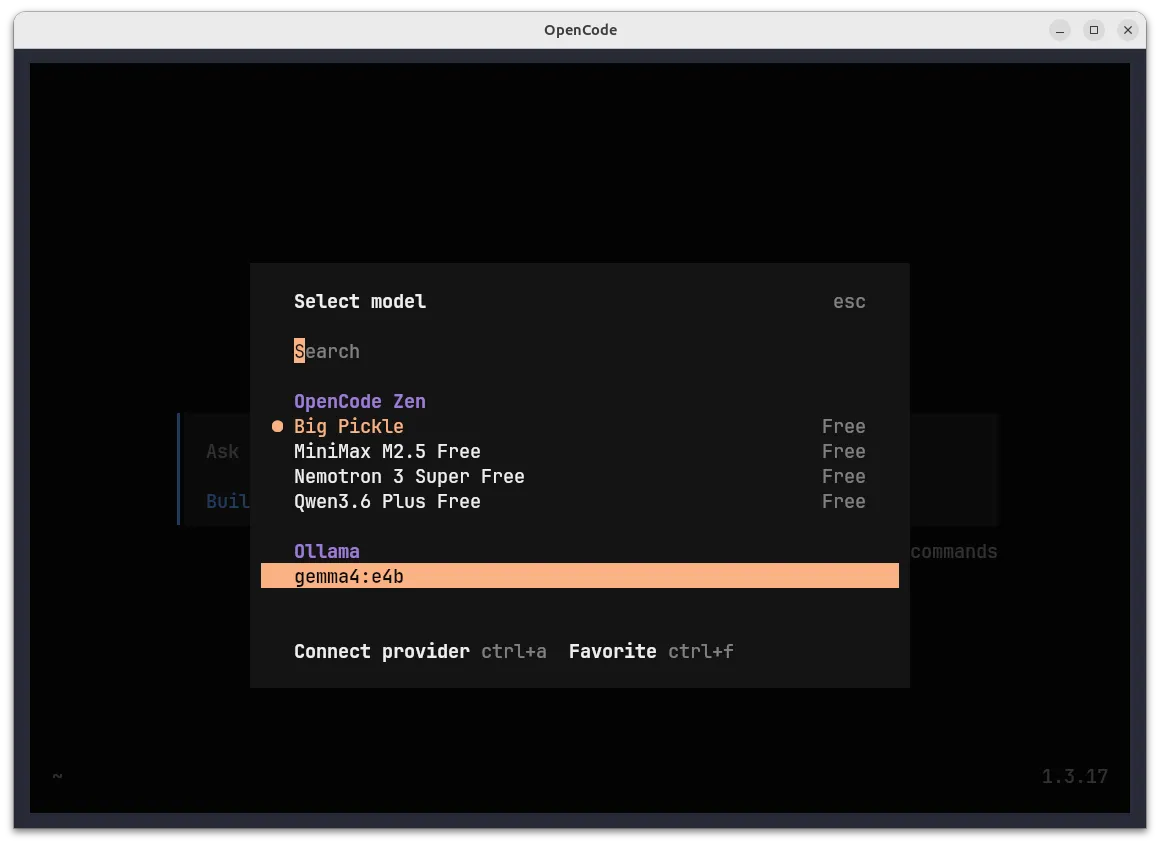Select the gemma4:e4b model under Ollama
Viewport: 1160px width, 845px height.
(348, 576)
